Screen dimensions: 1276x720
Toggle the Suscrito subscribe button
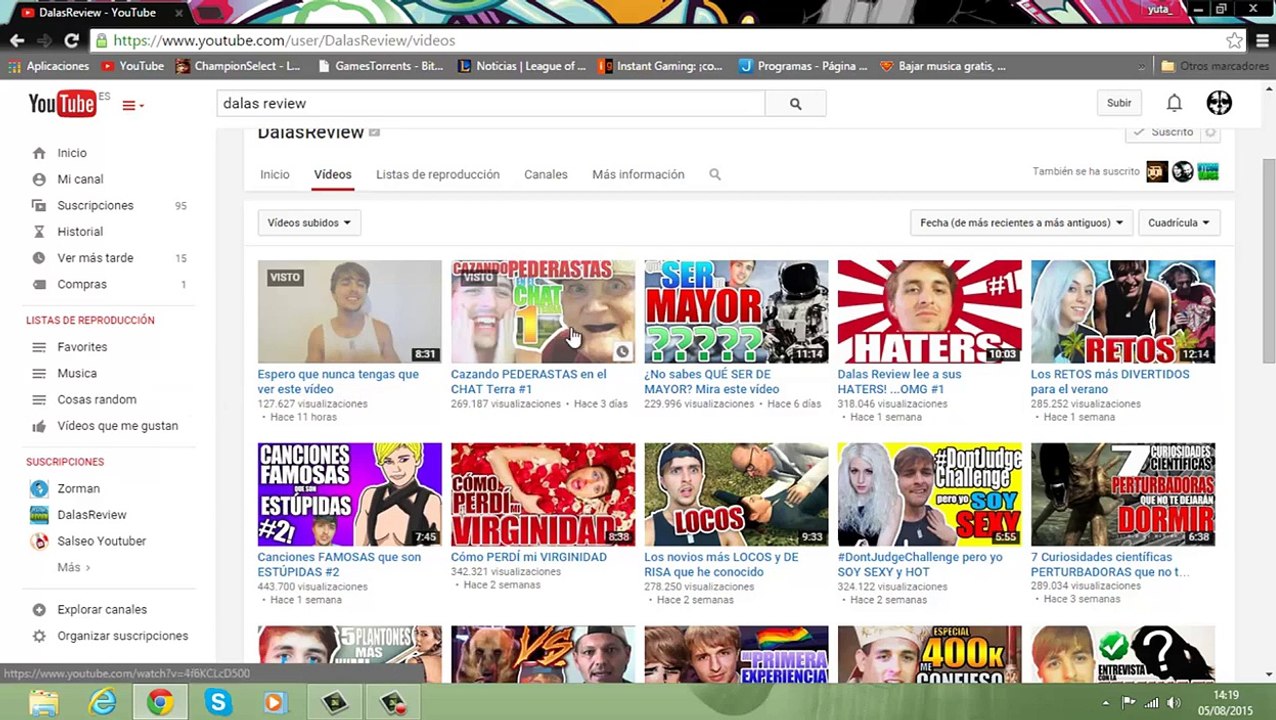pos(1163,133)
